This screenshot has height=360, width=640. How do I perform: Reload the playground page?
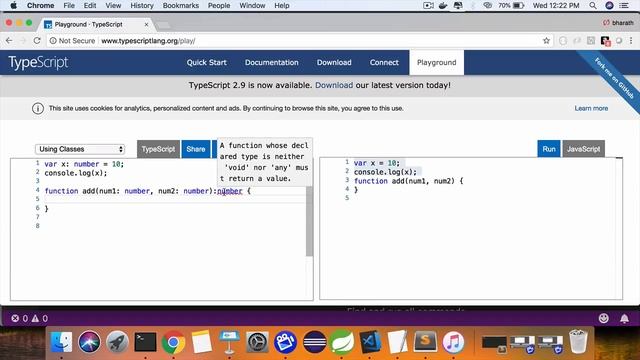pyautogui.click(x=37, y=40)
